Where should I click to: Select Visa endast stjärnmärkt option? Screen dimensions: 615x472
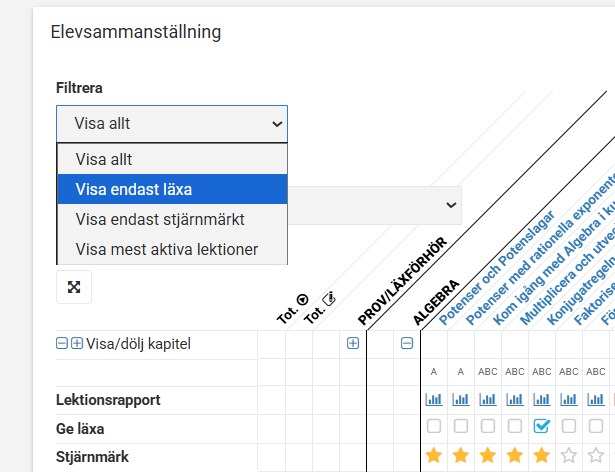pos(160,218)
